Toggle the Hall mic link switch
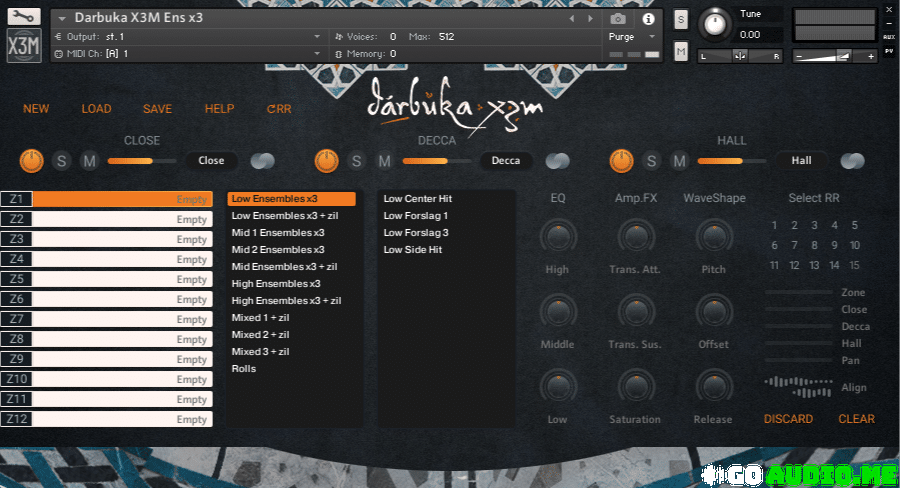Viewport: 900px width, 488px height. 852,161
